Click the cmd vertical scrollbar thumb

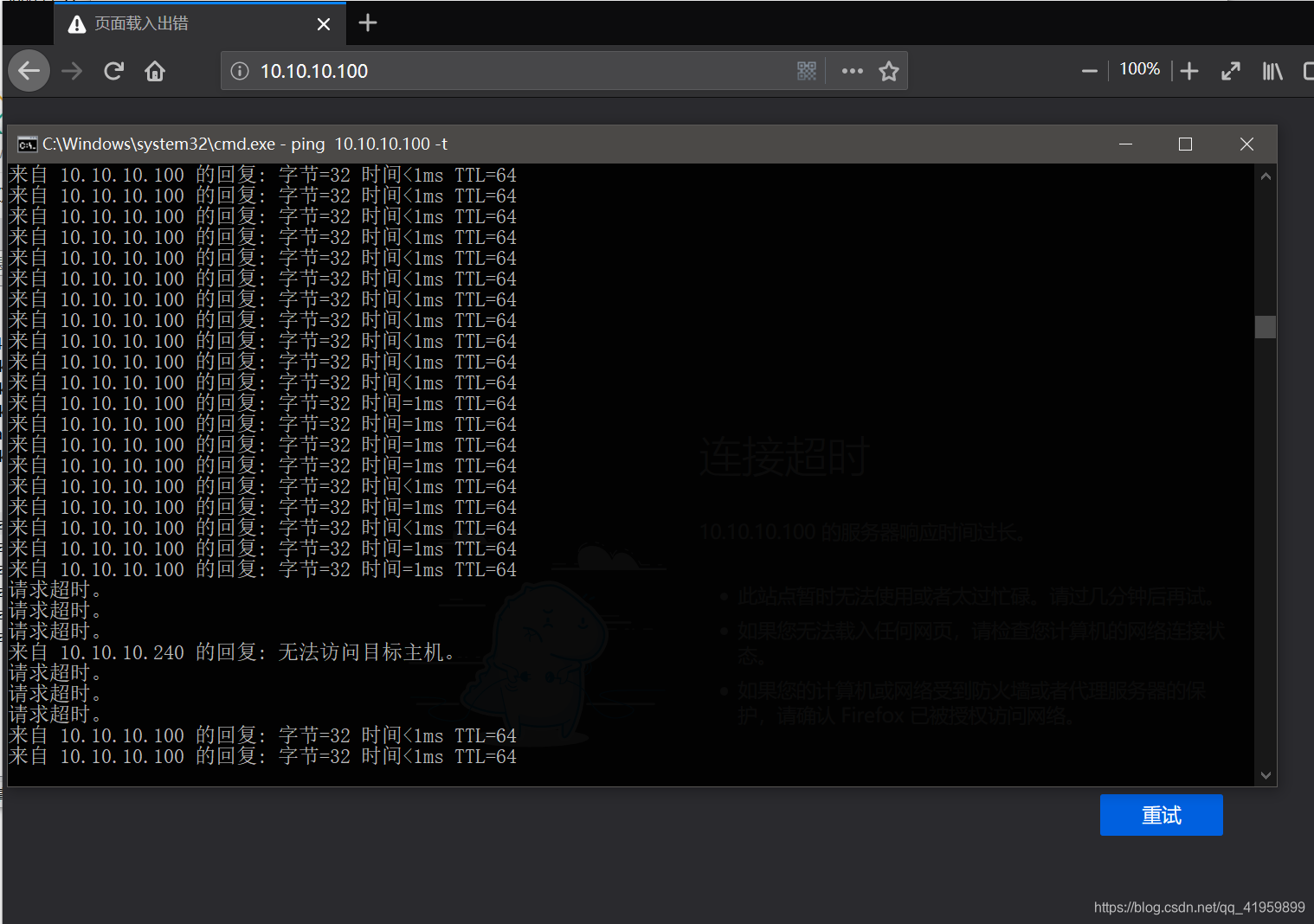point(1266,327)
